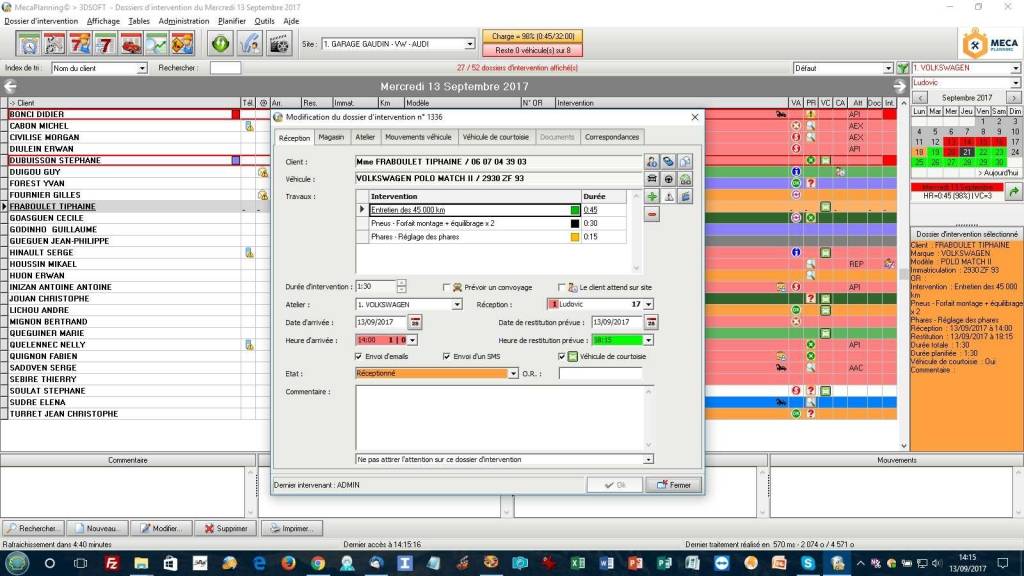Expand the Etat dropdown showing Réceptionné
Image resolution: width=1024 pixels, height=576 pixels.
click(x=513, y=374)
